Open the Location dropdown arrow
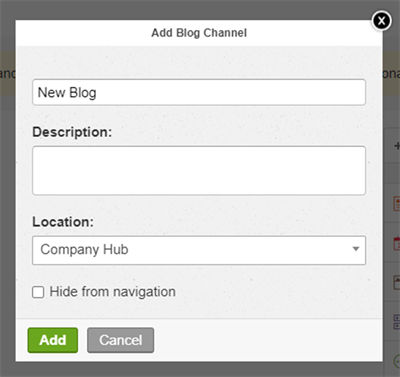This screenshot has height=377, width=400. 356,249
